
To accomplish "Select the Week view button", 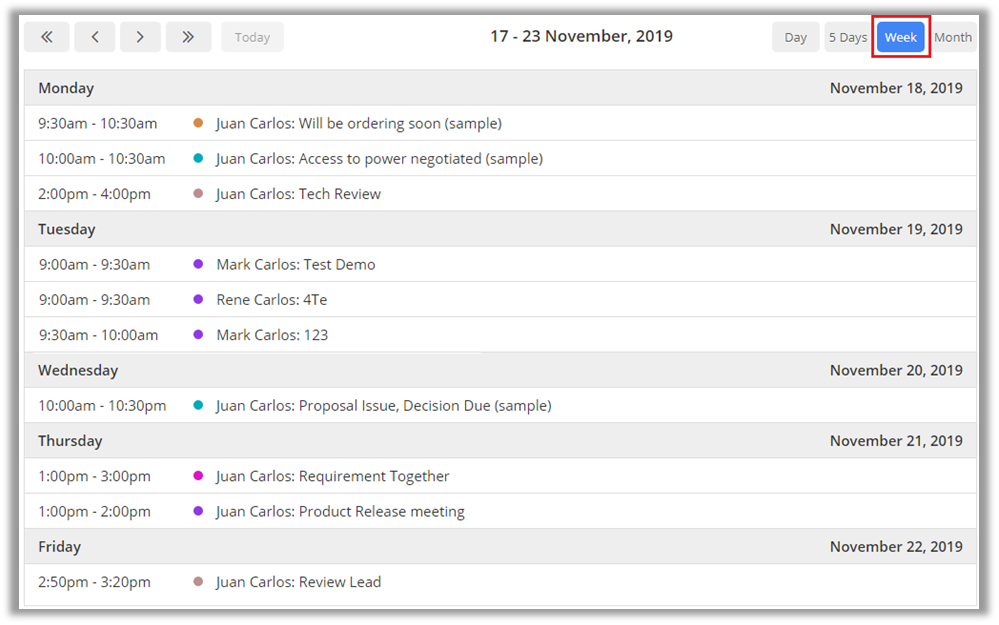I will 900,37.
